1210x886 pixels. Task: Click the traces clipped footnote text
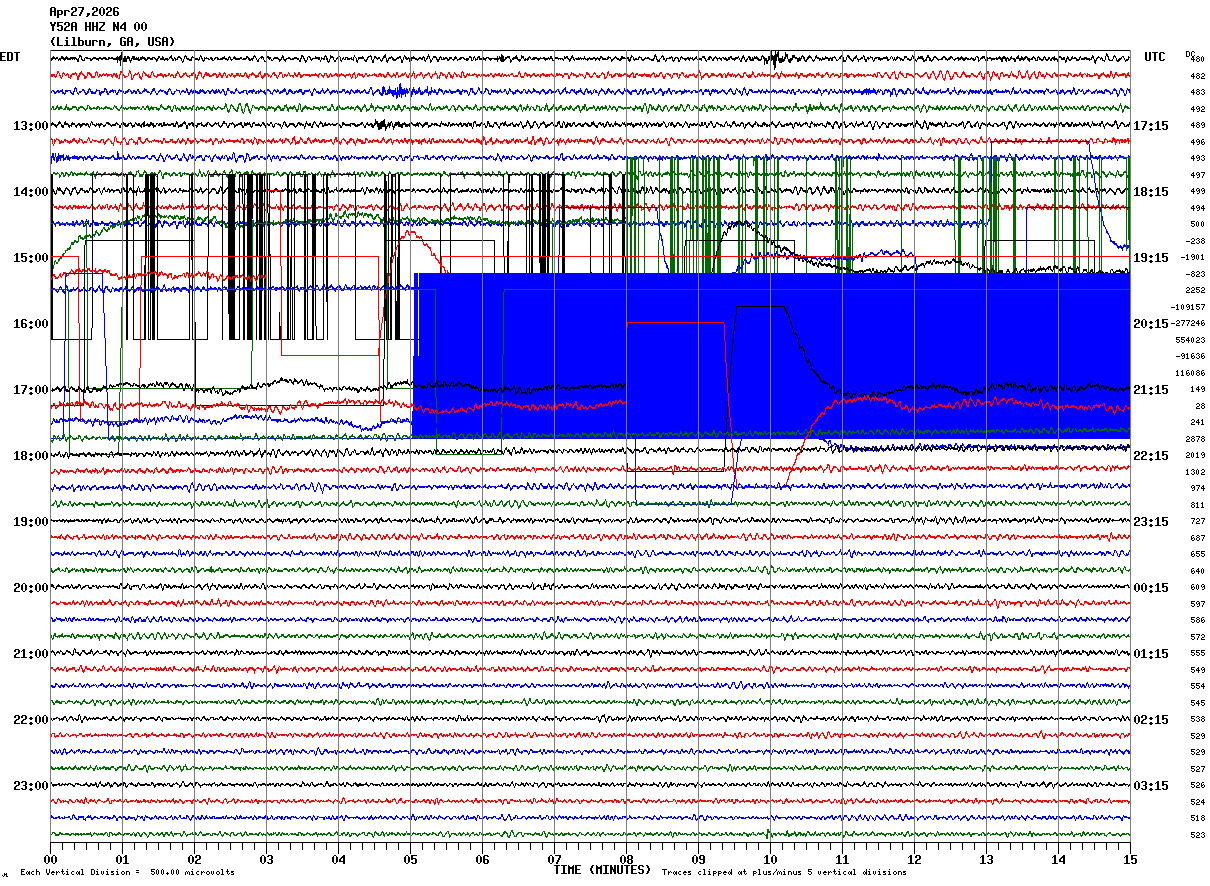[x=784, y=873]
